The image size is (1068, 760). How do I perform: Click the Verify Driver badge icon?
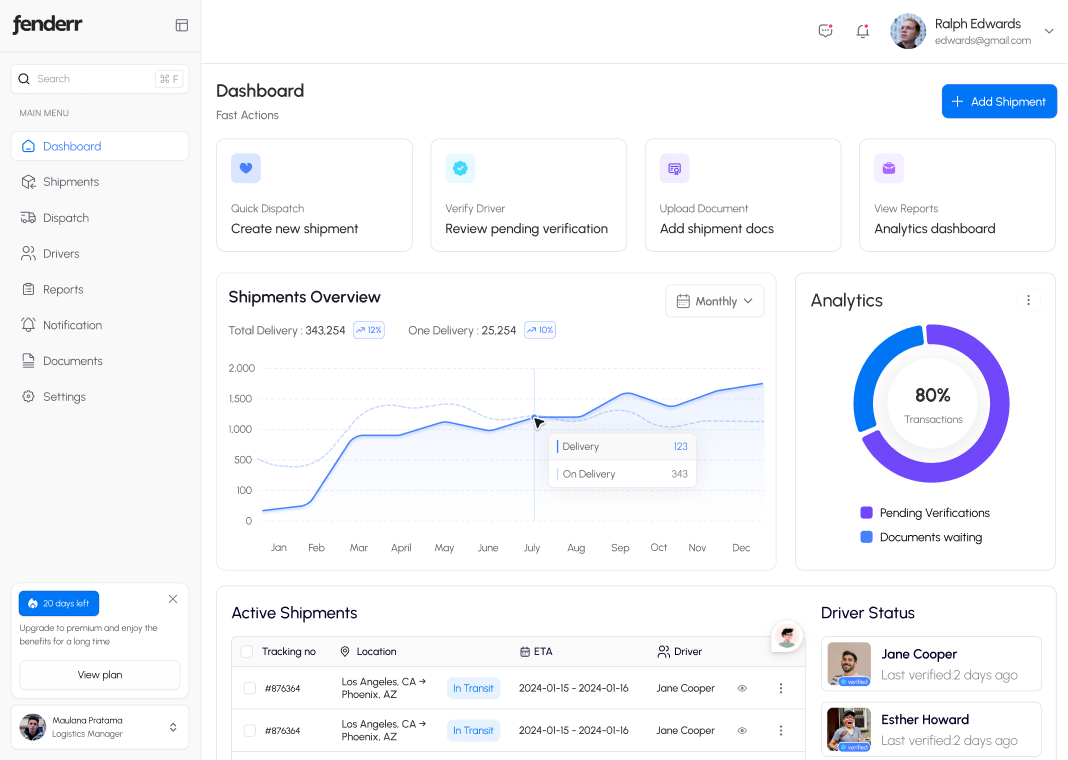tap(460, 168)
